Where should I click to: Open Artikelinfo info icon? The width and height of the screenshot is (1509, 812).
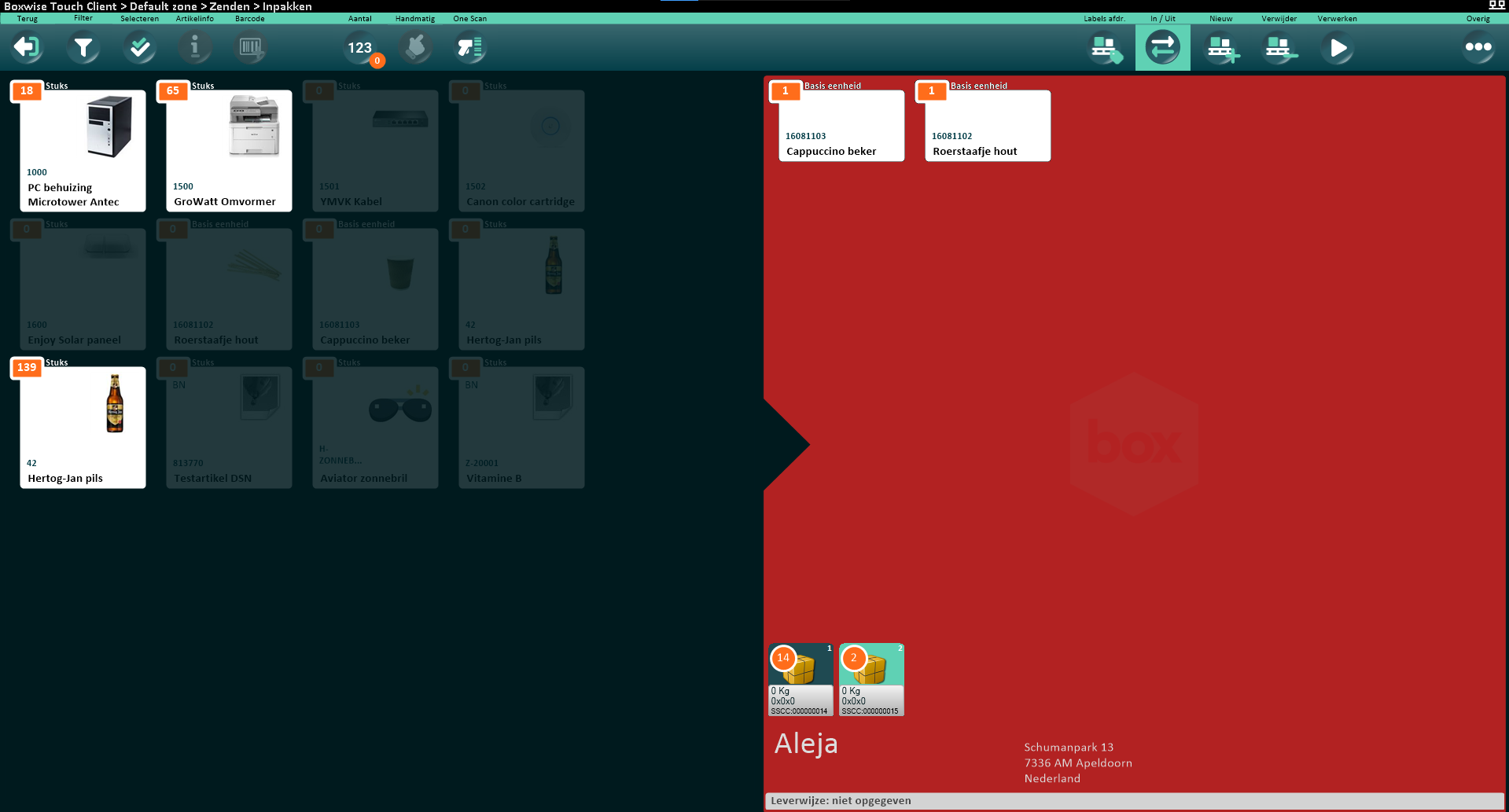[x=195, y=48]
